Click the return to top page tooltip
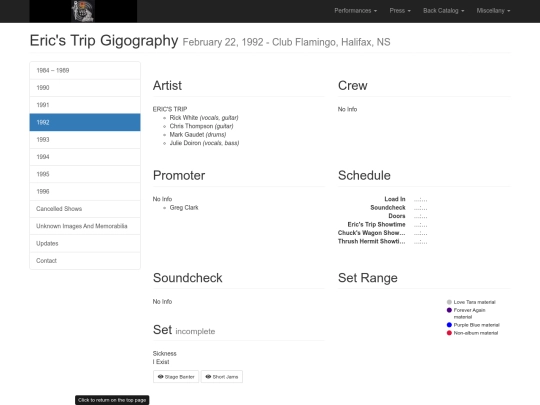The height and width of the screenshot is (405, 540). [x=112, y=400]
